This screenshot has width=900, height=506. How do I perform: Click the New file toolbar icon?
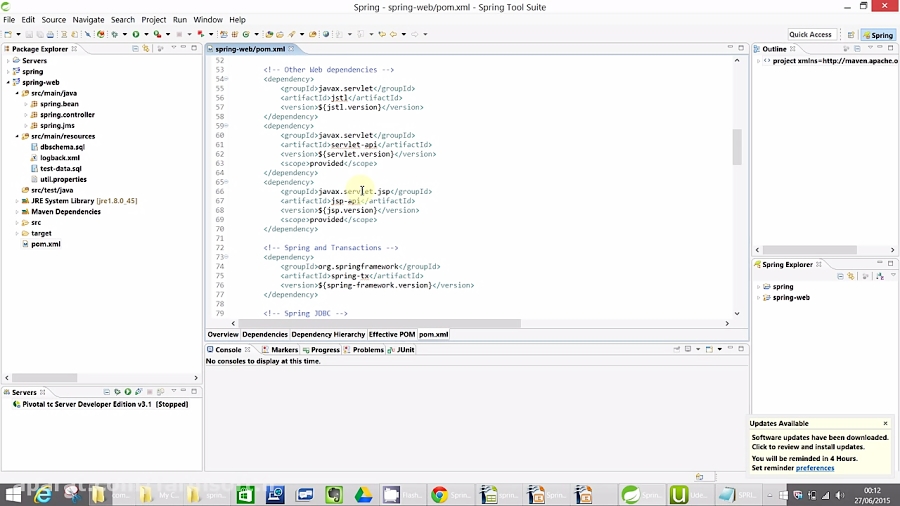coord(8,34)
